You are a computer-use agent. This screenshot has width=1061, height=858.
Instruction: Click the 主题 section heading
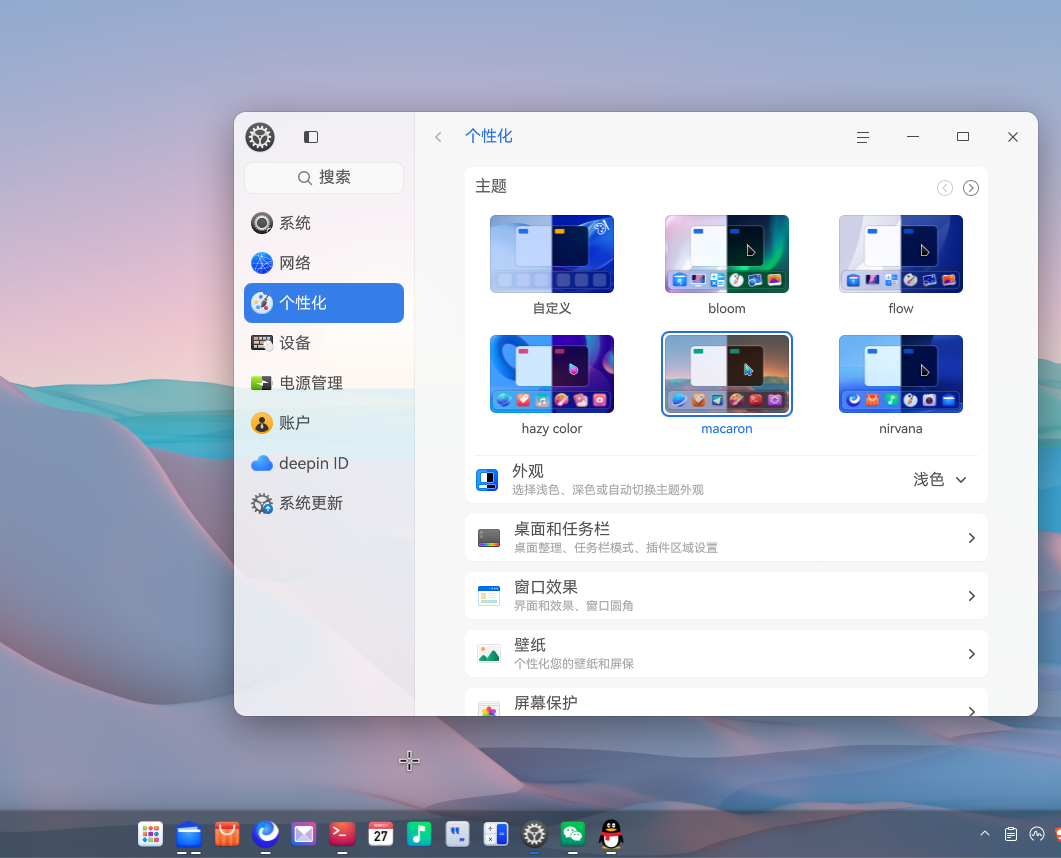491,186
